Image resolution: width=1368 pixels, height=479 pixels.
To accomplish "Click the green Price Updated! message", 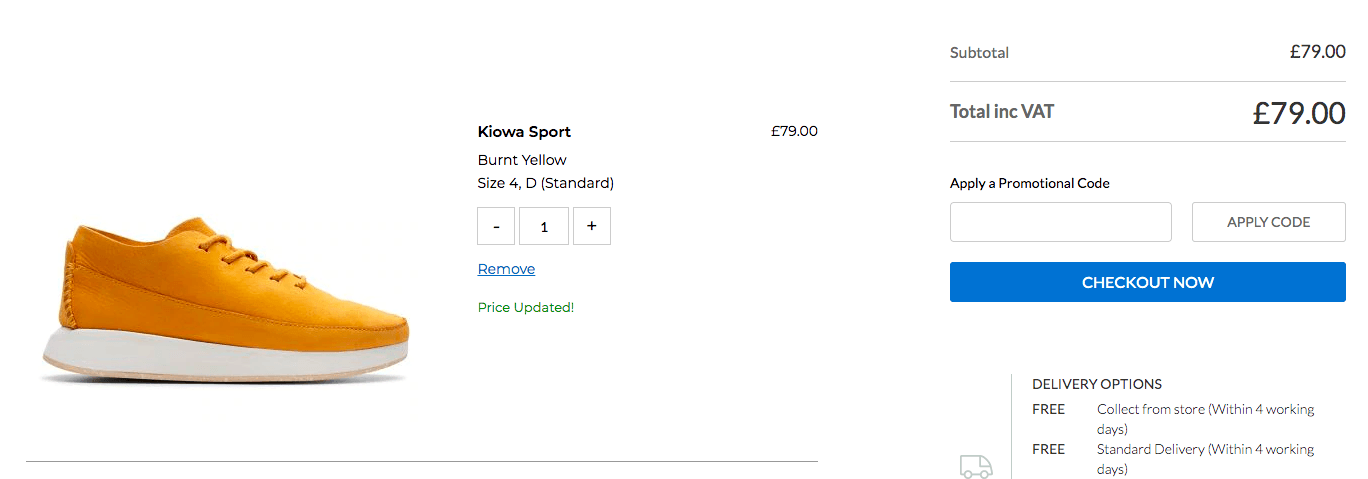I will pos(526,308).
